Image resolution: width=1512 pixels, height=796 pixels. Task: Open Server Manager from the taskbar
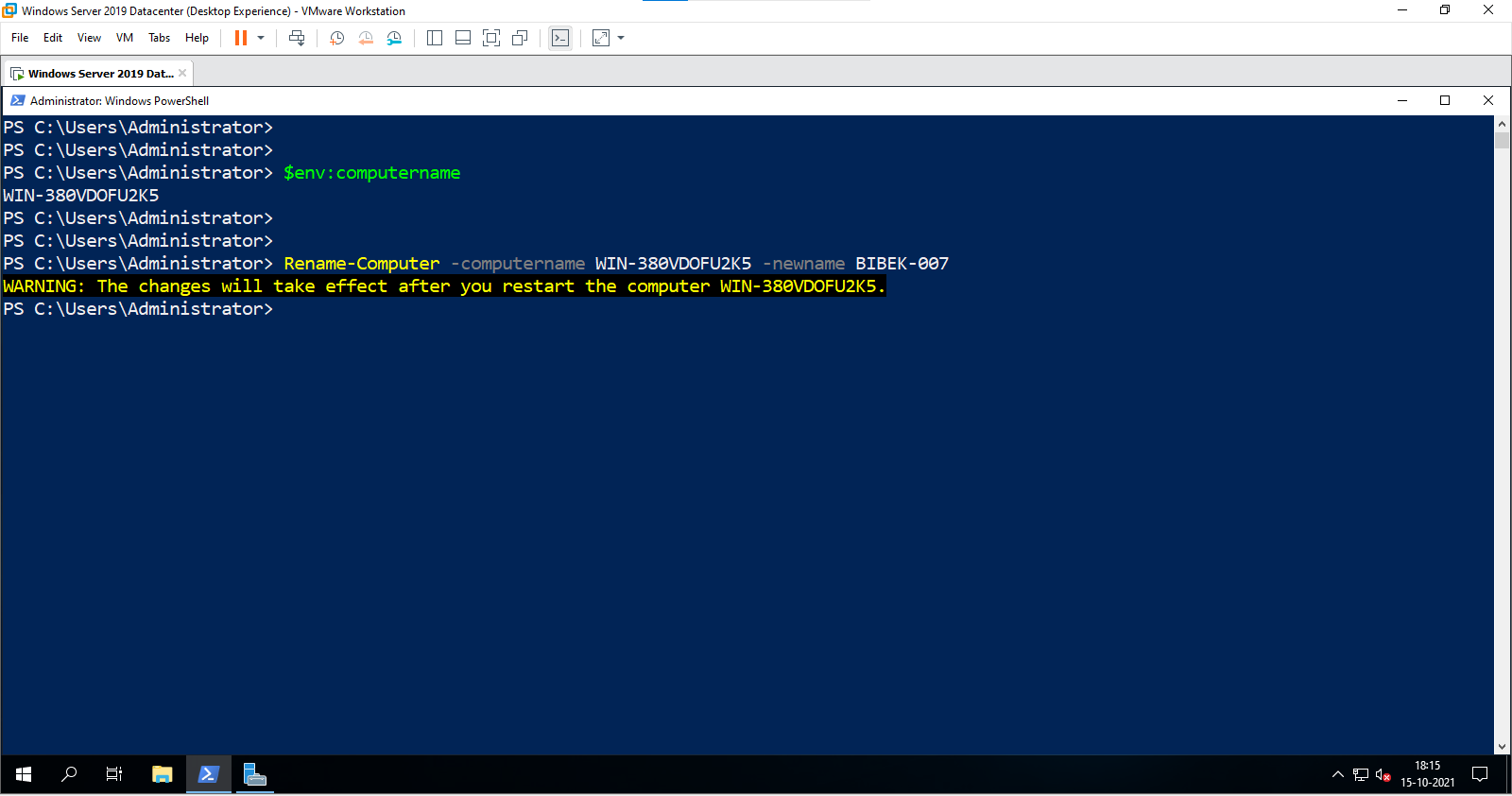254,774
